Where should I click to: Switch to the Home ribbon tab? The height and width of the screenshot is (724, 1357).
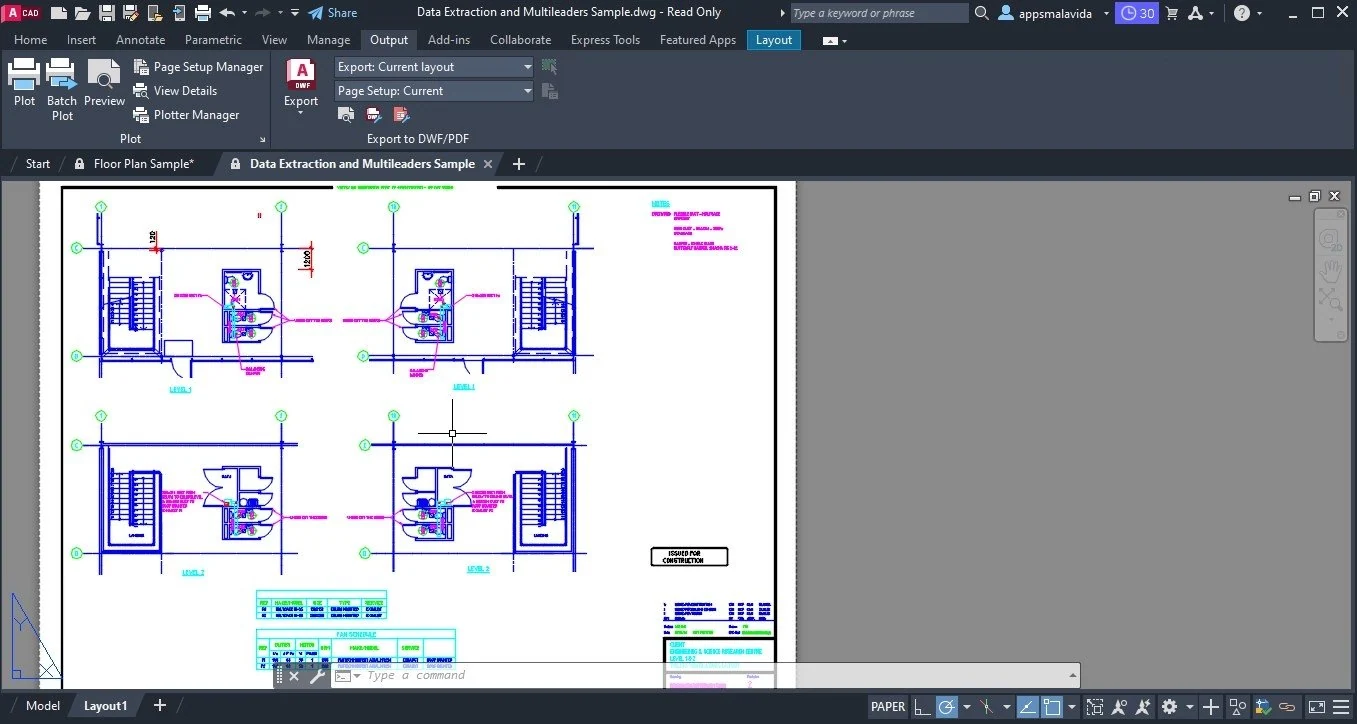click(x=31, y=40)
